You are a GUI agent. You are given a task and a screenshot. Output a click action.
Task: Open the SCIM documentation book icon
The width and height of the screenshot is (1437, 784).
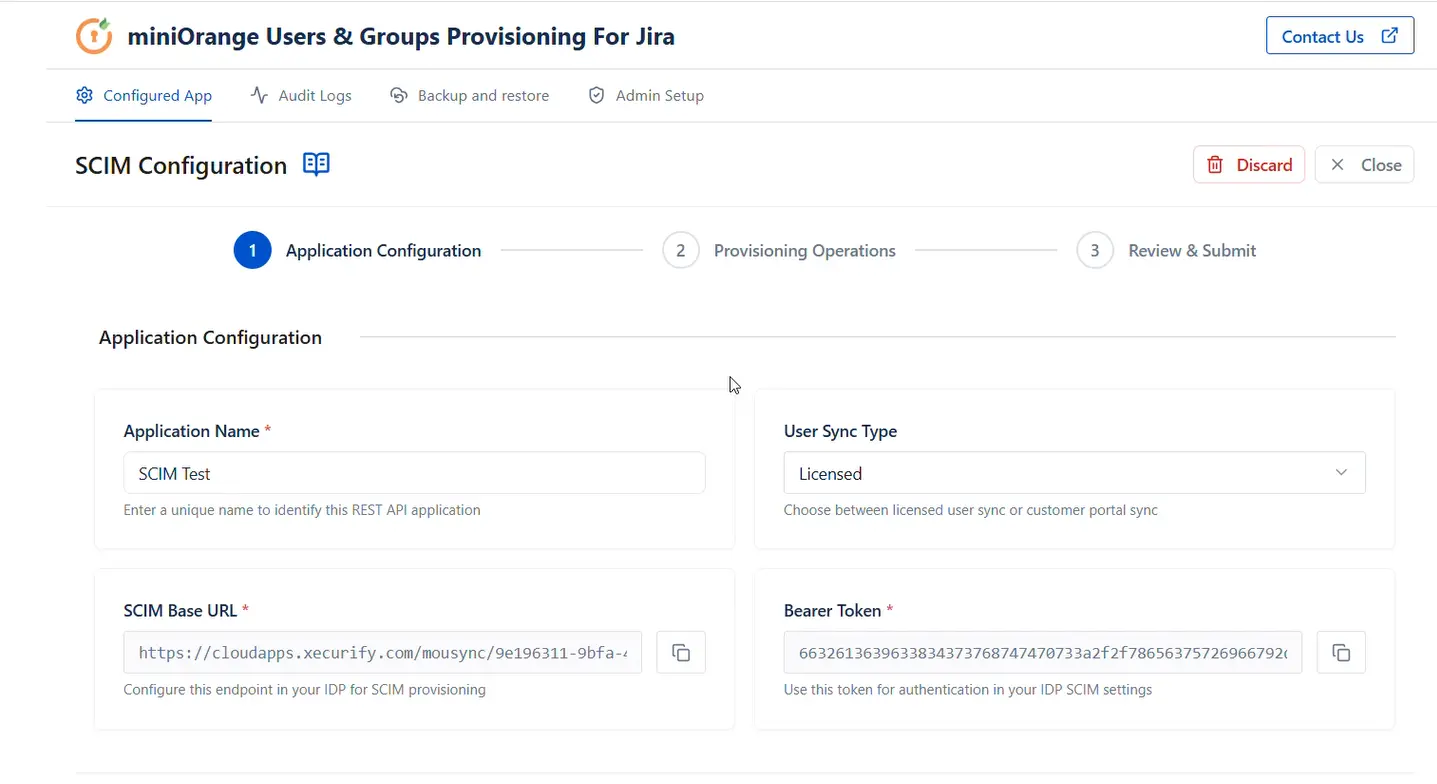(316, 165)
